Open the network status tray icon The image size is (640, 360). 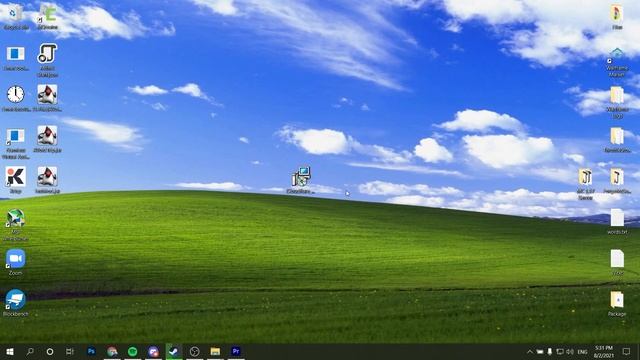[560, 352]
